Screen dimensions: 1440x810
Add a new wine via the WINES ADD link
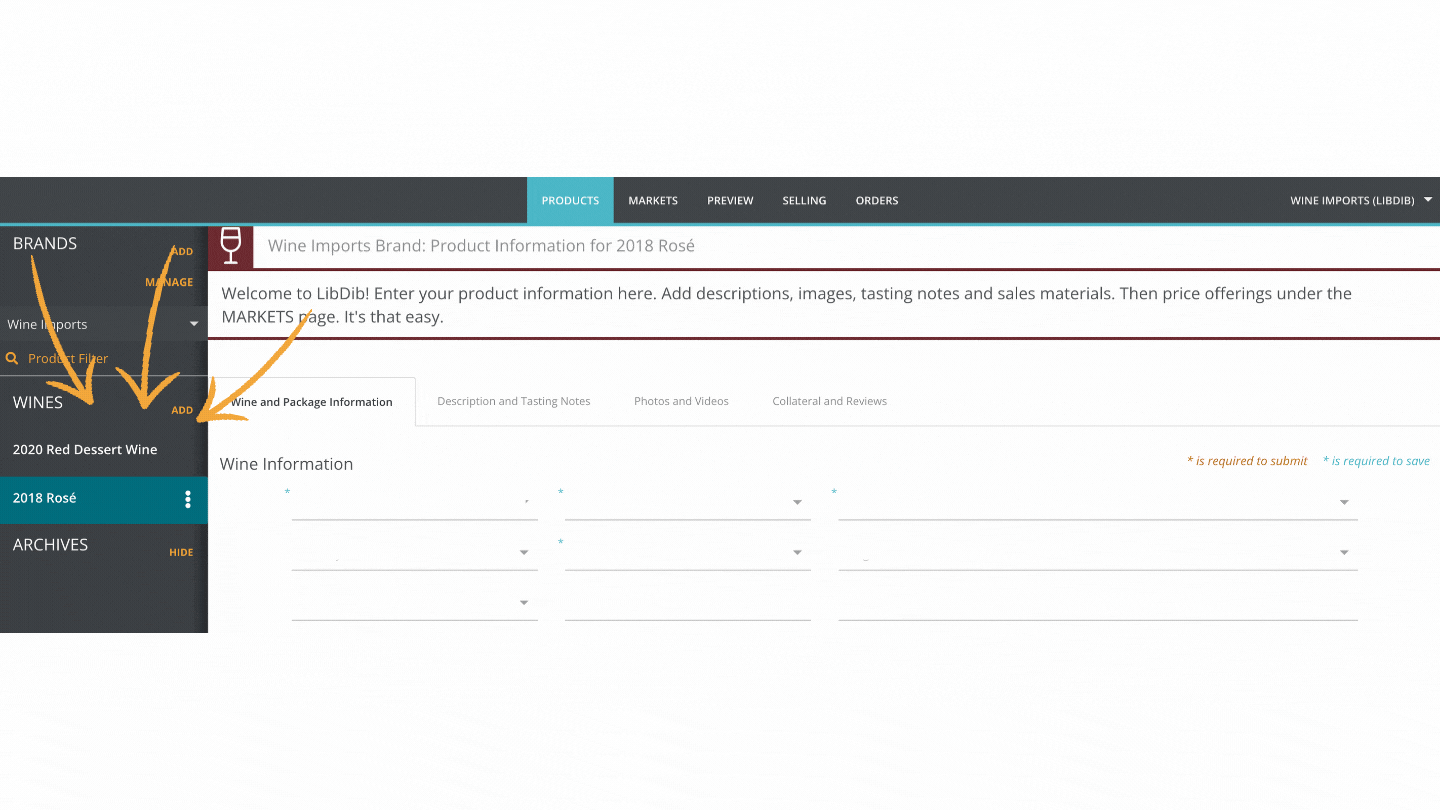(181, 409)
